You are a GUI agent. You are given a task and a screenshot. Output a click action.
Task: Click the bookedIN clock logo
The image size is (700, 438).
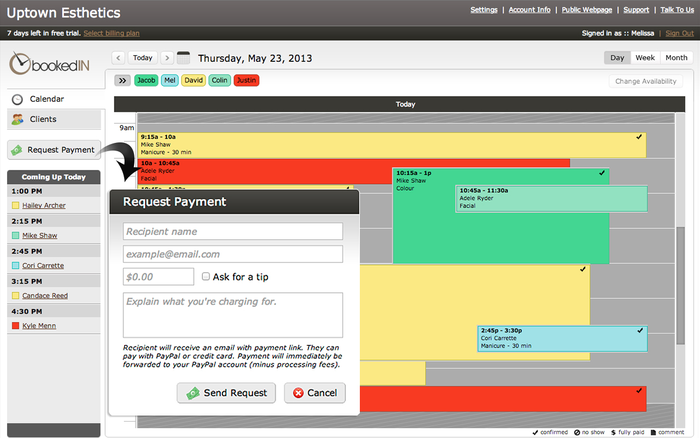tap(22, 64)
